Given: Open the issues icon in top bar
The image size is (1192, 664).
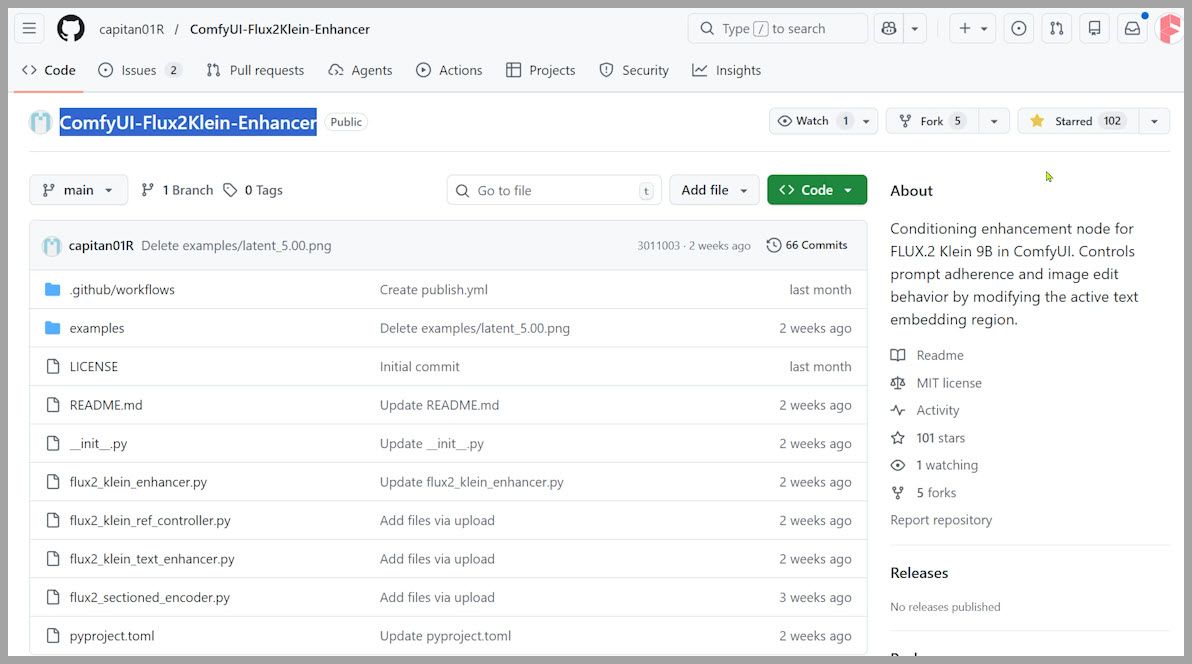Looking at the screenshot, I should coord(1018,29).
